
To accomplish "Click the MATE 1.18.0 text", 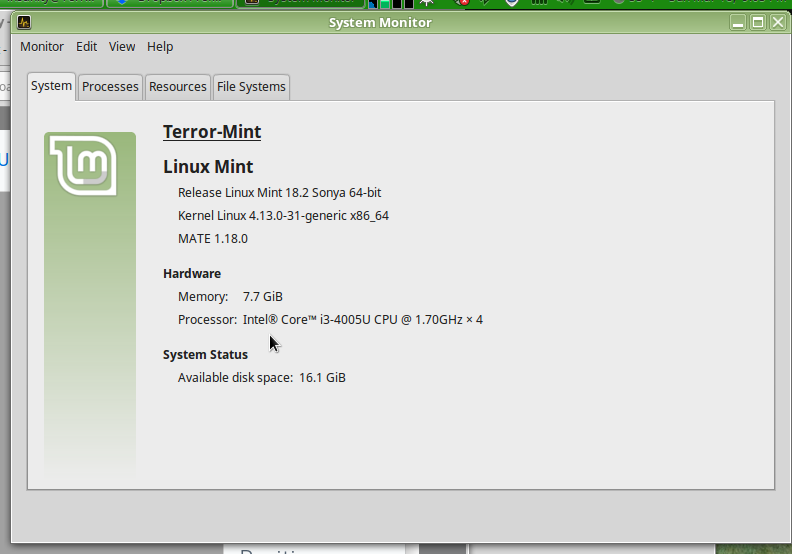I will (213, 238).
